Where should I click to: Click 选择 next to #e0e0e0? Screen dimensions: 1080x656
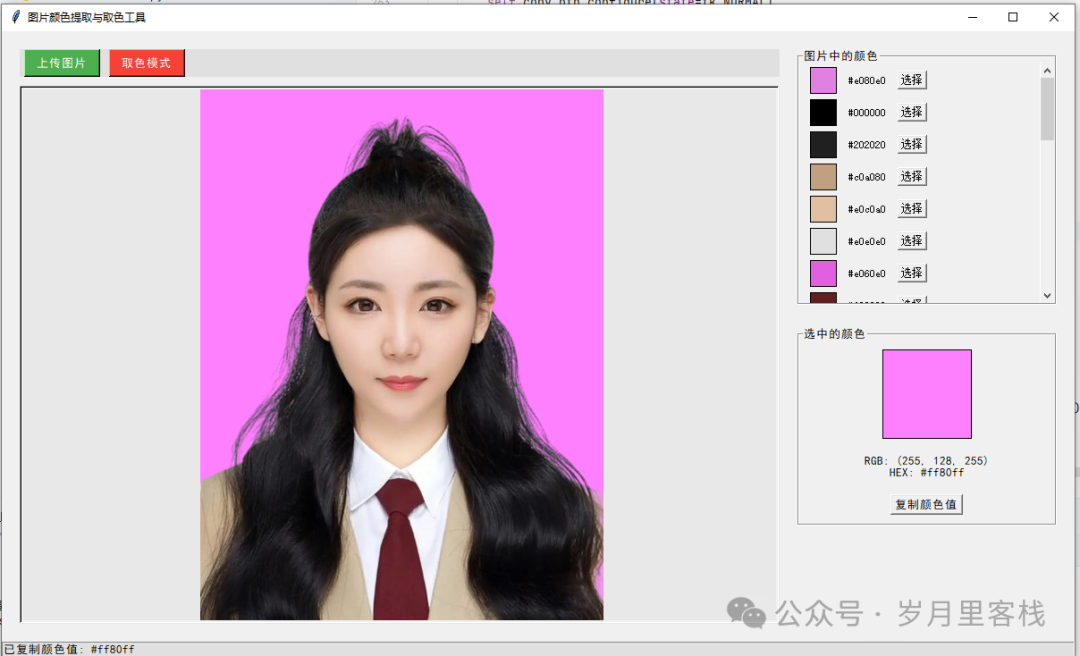point(911,240)
